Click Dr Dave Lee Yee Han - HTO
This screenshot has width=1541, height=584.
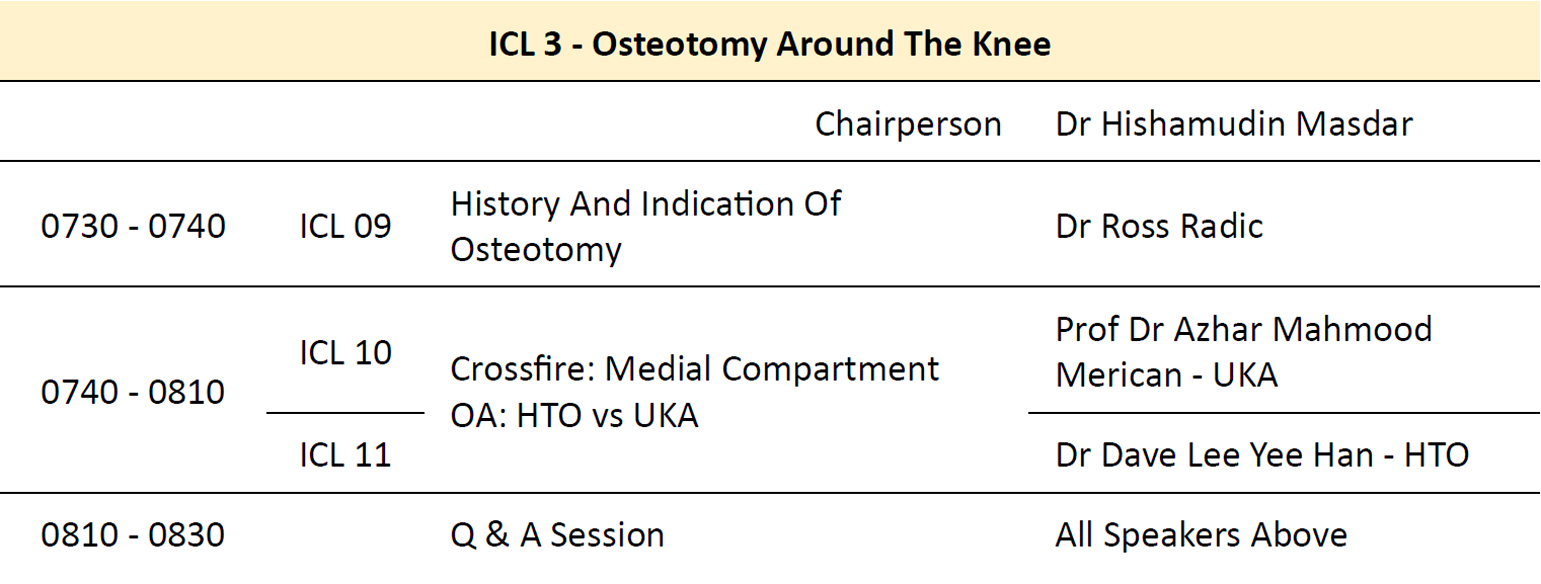(1261, 455)
